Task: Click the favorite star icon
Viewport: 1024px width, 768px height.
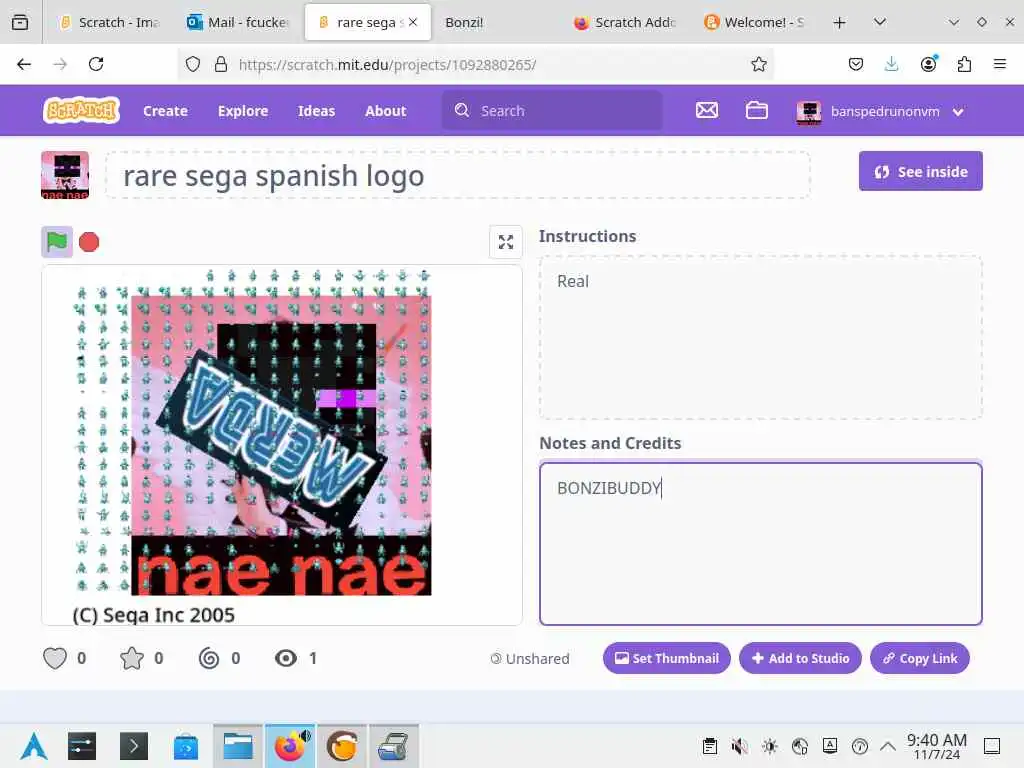Action: coord(132,658)
